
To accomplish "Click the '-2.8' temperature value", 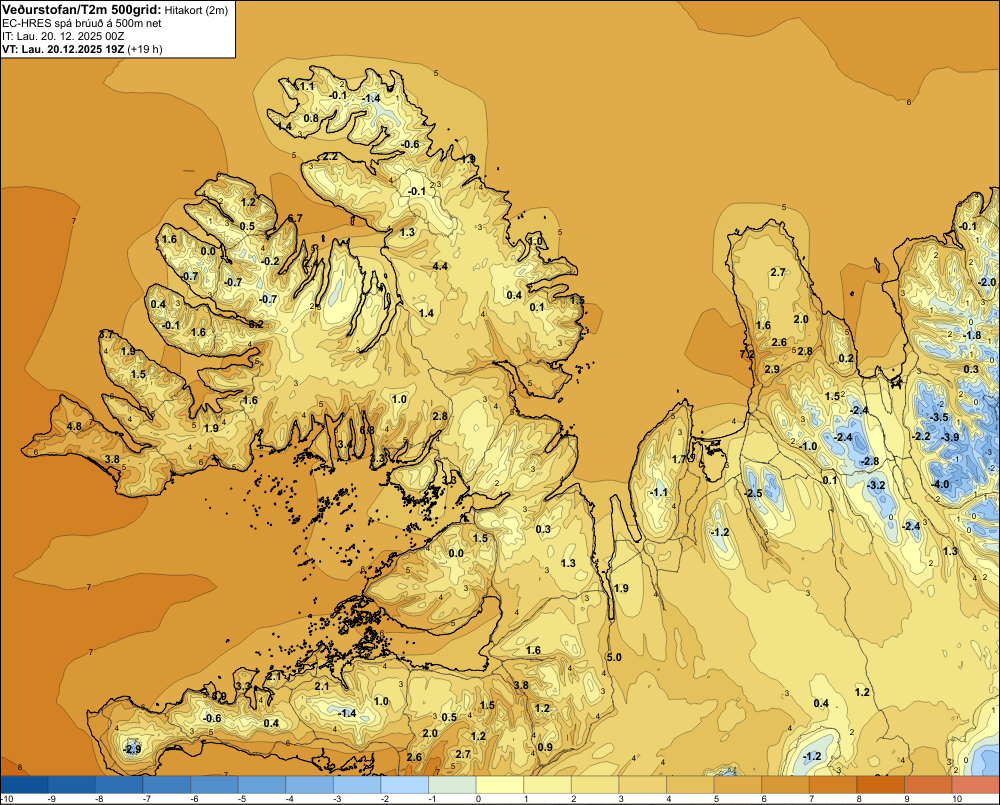I will [x=870, y=461].
